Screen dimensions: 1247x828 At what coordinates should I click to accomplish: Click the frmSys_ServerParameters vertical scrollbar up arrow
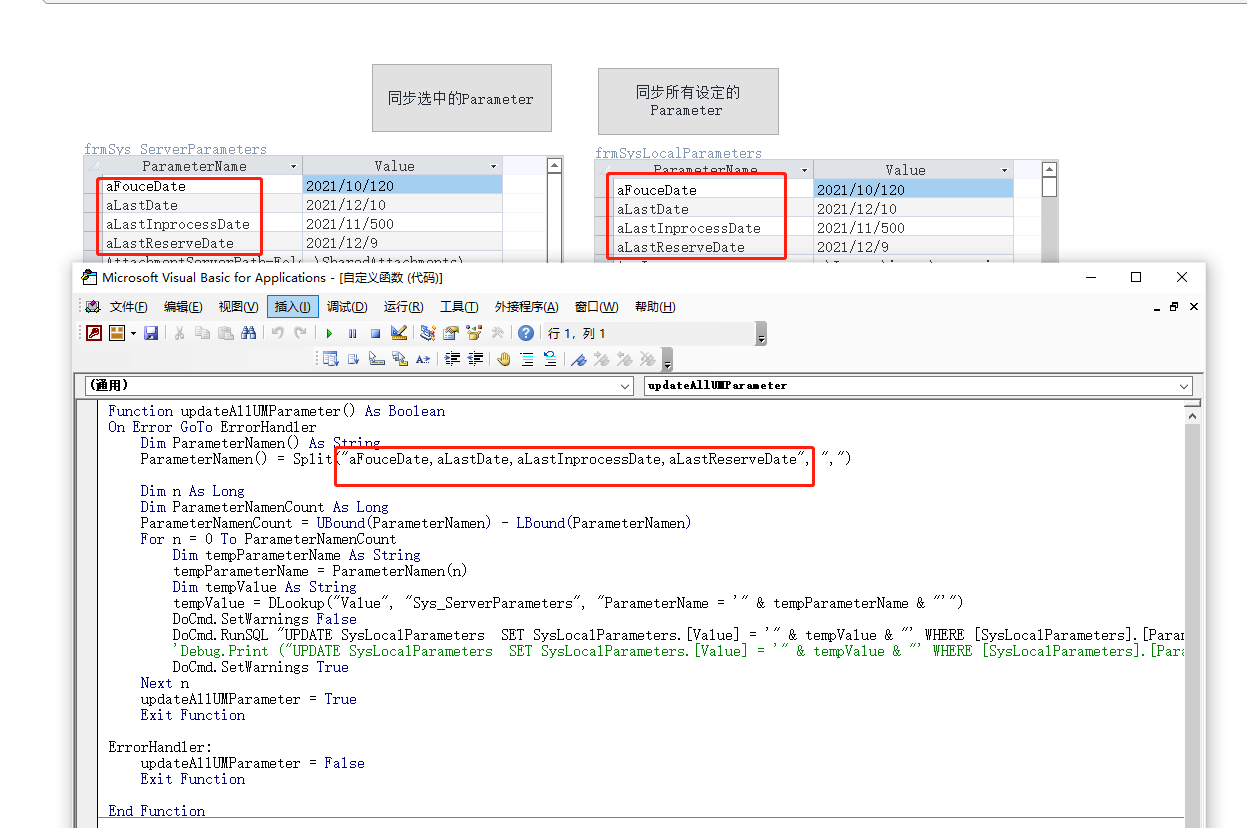553,166
